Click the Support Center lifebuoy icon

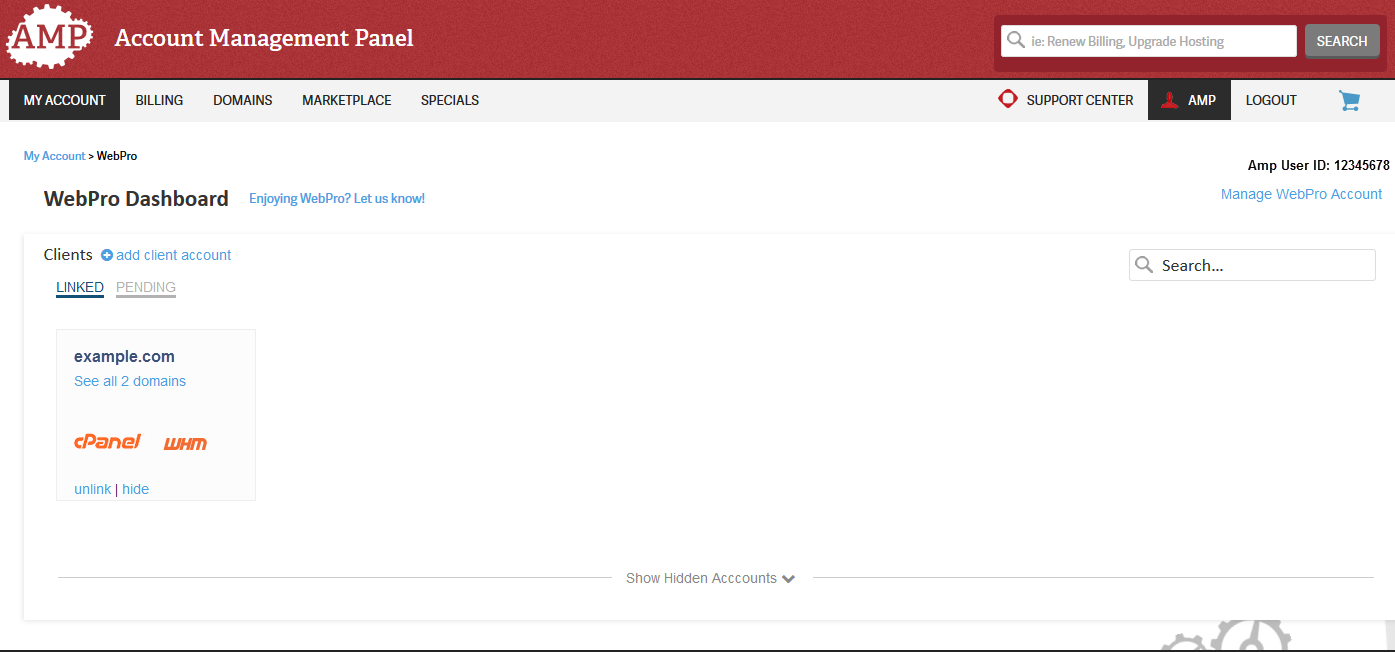1008,99
